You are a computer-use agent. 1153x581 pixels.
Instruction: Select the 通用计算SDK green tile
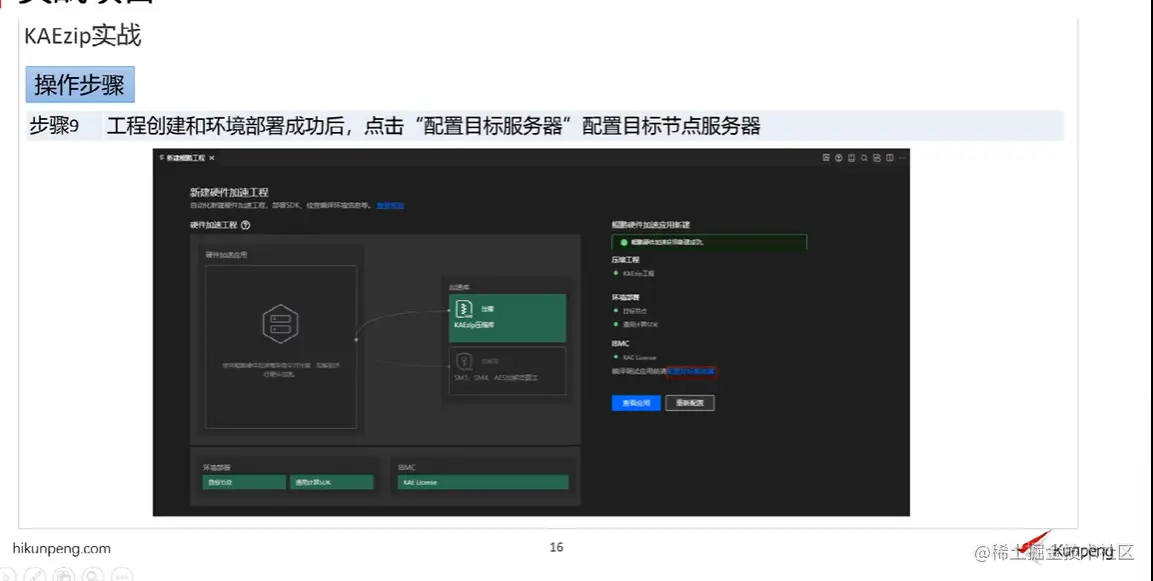(332, 482)
